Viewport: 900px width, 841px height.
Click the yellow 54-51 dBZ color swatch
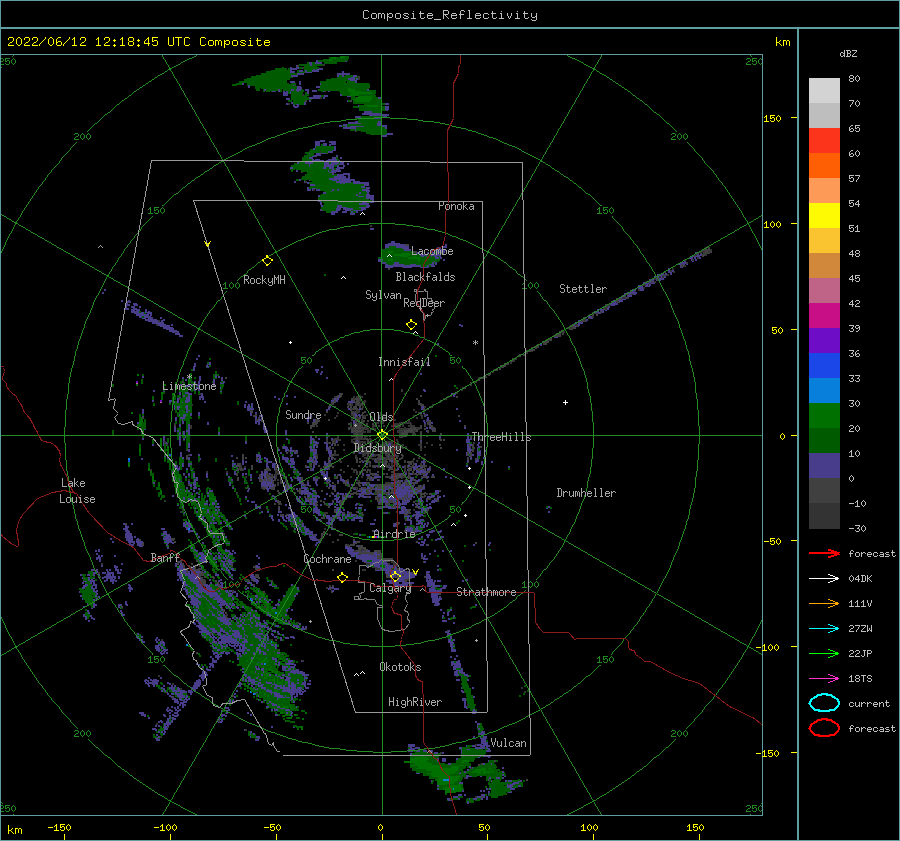point(824,216)
